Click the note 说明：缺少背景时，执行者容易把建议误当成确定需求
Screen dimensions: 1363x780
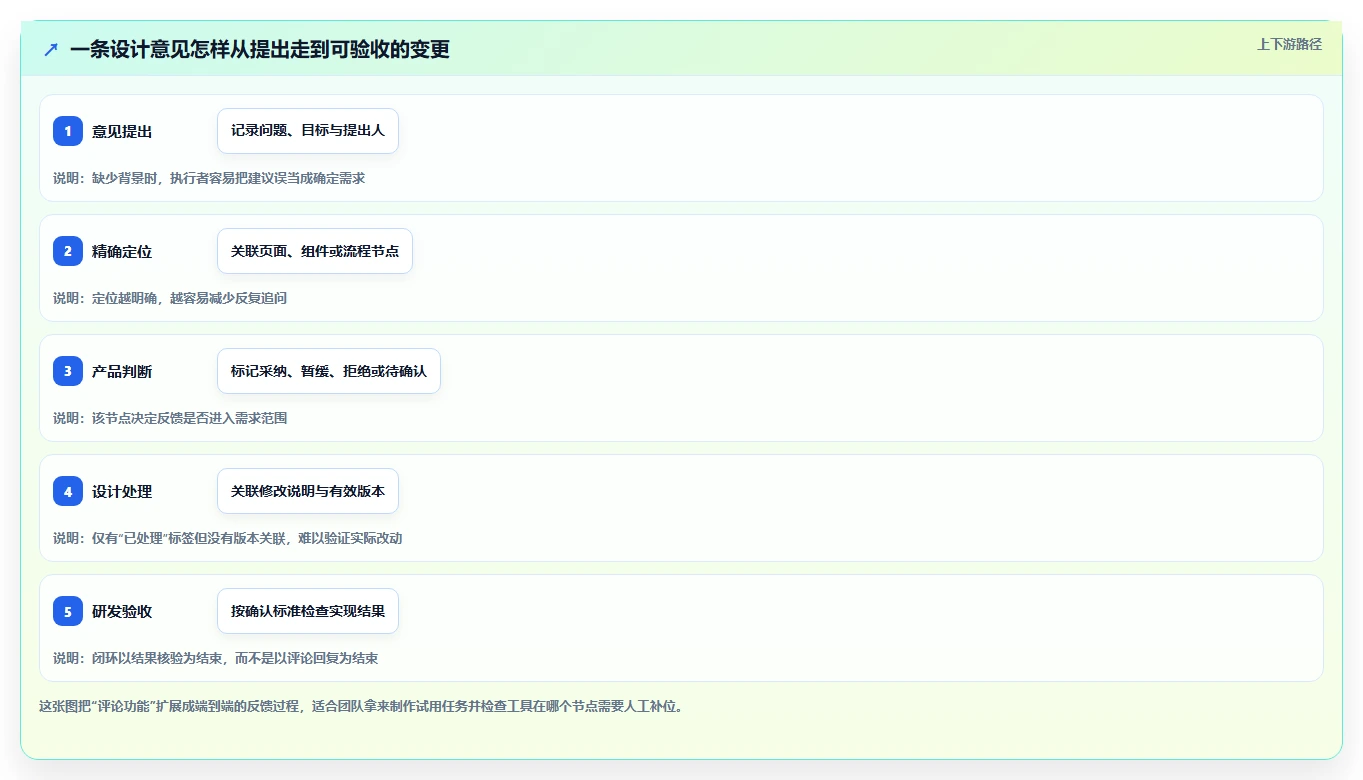click(209, 178)
